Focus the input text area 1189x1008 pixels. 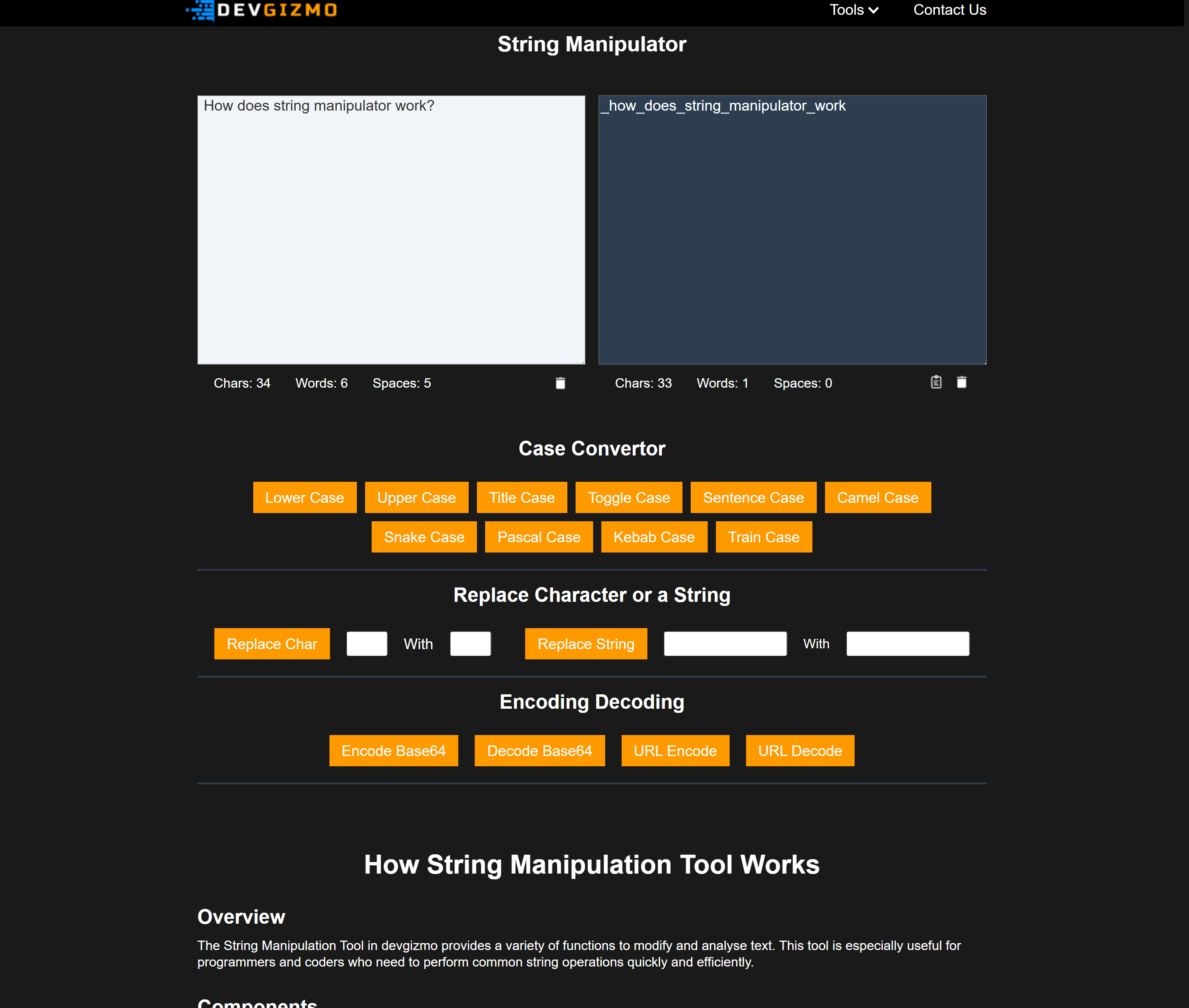[x=391, y=229]
